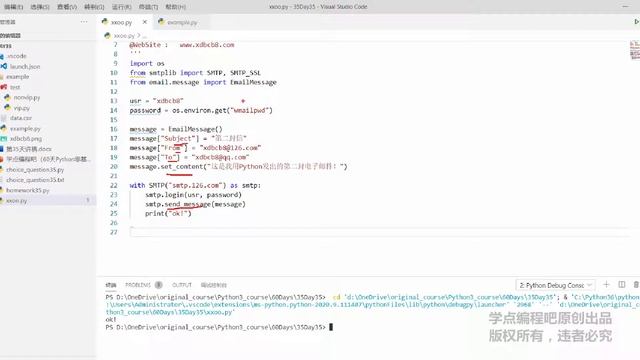
Task: Click the www.xdbcb8.com text on line 7
Action: [207, 45]
